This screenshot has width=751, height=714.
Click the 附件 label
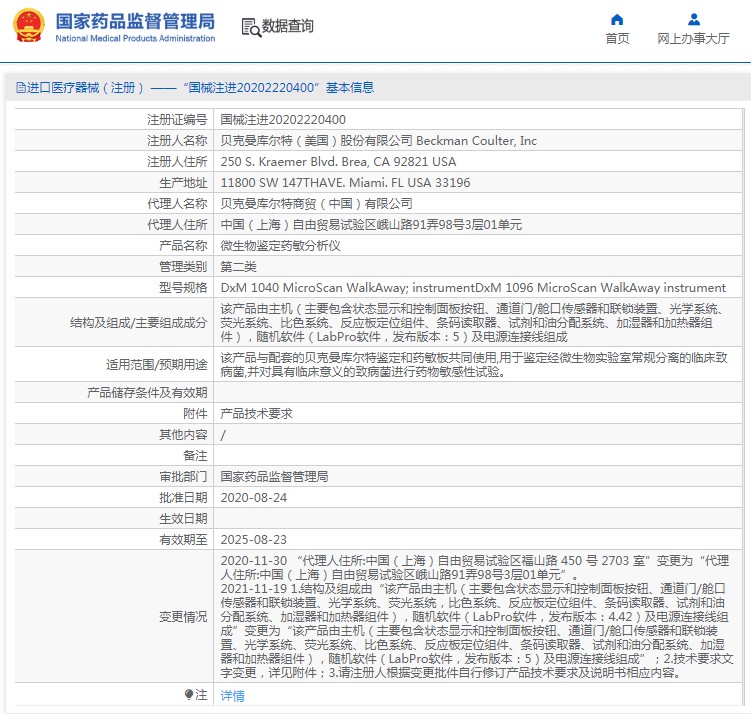click(x=195, y=414)
